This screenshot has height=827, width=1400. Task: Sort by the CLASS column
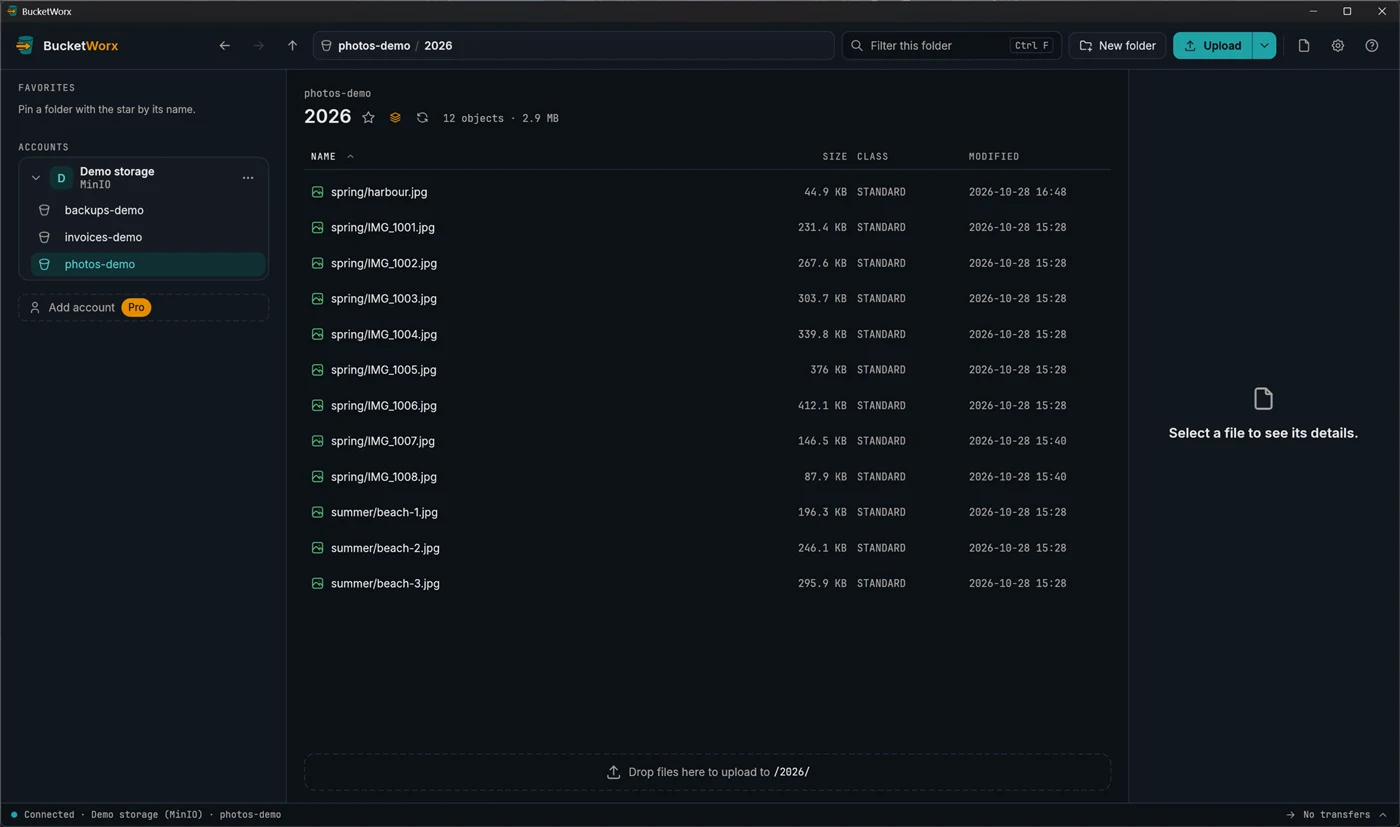click(x=872, y=156)
